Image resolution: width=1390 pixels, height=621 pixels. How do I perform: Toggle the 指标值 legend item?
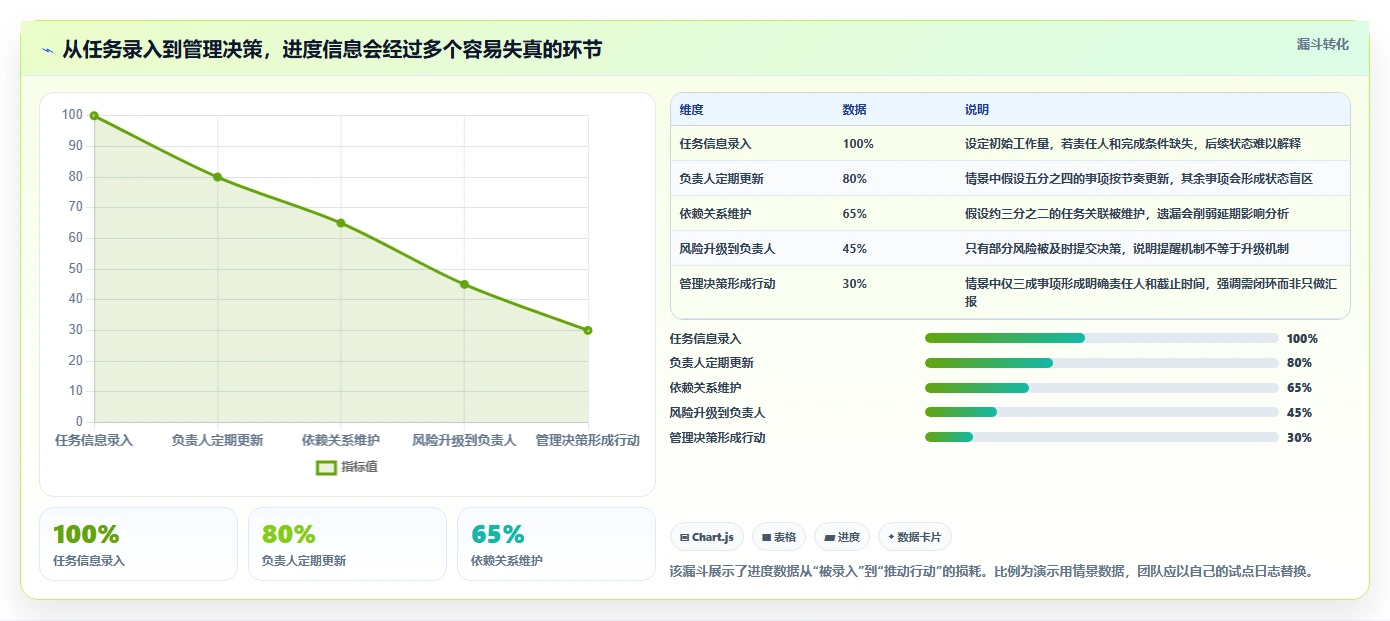(347, 467)
